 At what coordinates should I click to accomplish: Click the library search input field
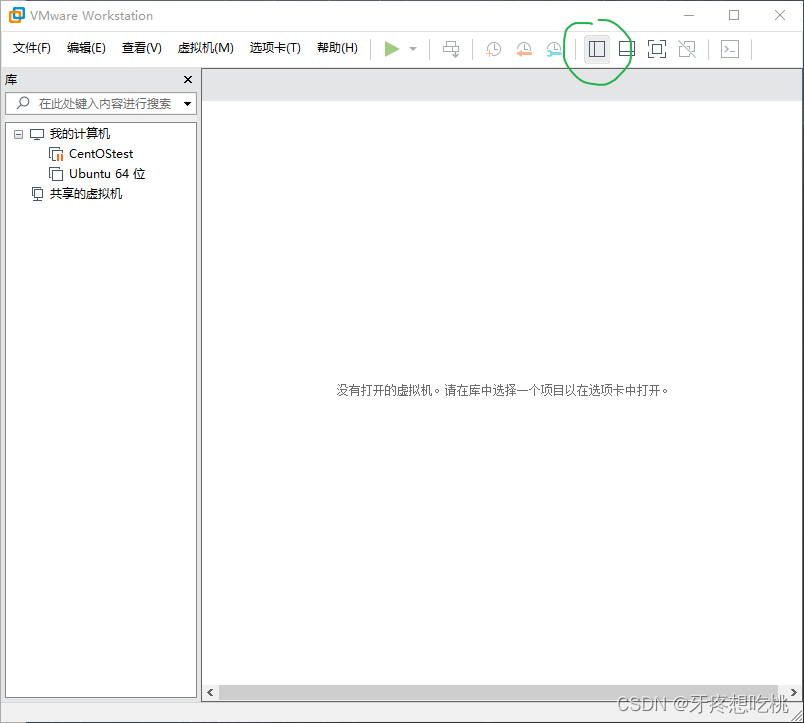[101, 104]
